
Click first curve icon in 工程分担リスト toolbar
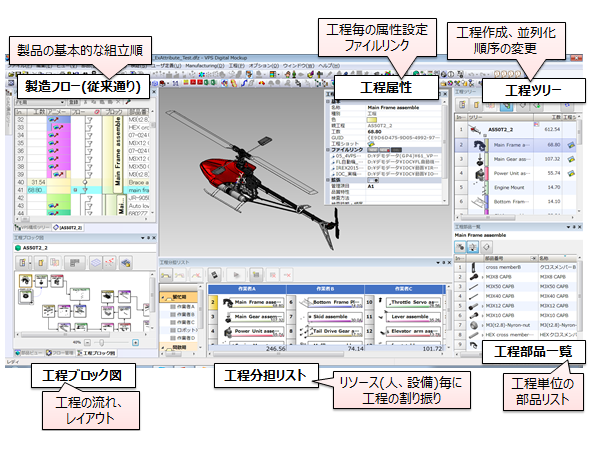pyautogui.click(x=166, y=275)
